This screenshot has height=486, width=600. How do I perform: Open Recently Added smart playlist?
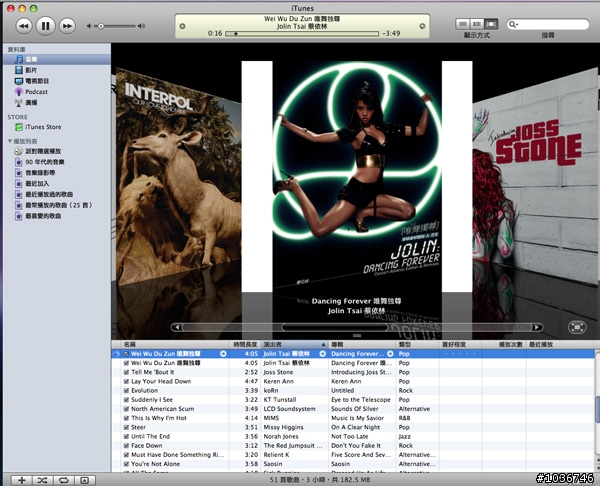coord(57,184)
